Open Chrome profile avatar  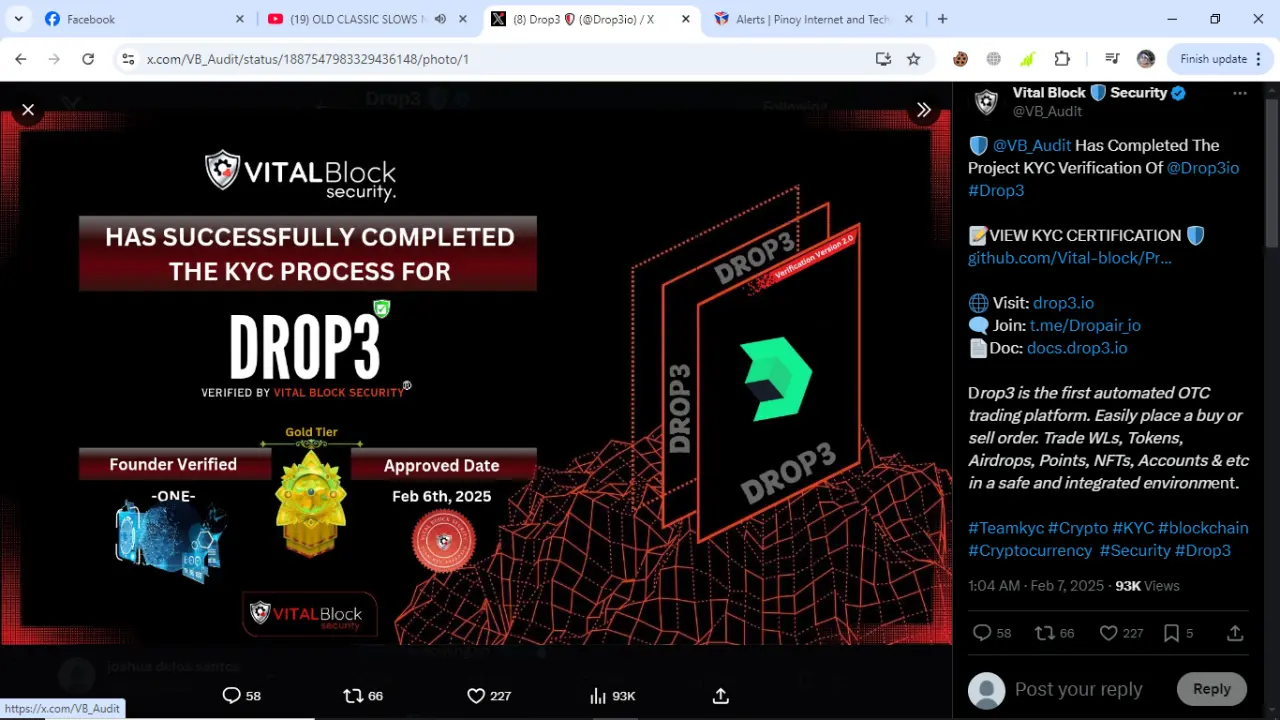pyautogui.click(x=1146, y=59)
